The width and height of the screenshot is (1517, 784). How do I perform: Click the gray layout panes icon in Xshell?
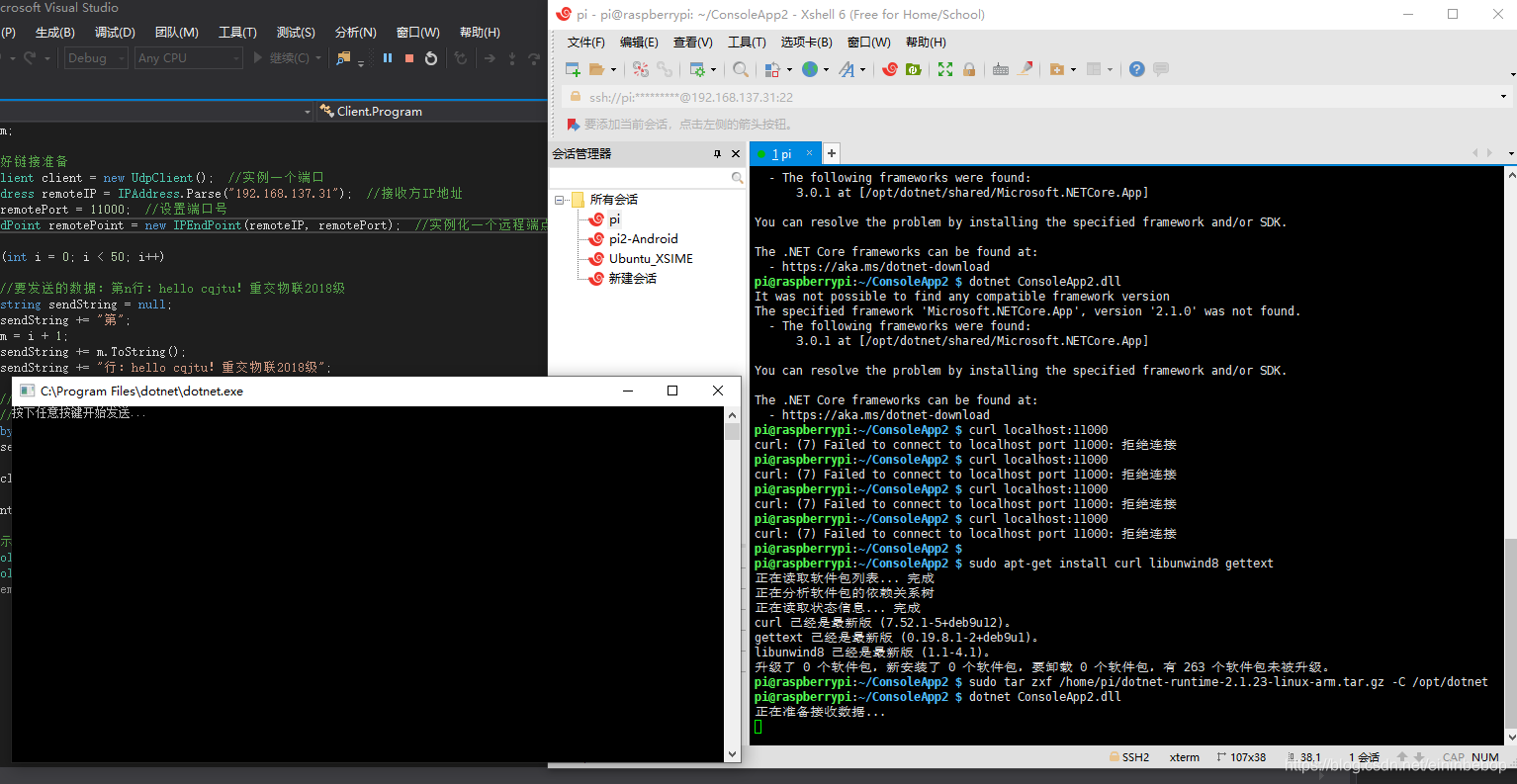coord(1094,69)
